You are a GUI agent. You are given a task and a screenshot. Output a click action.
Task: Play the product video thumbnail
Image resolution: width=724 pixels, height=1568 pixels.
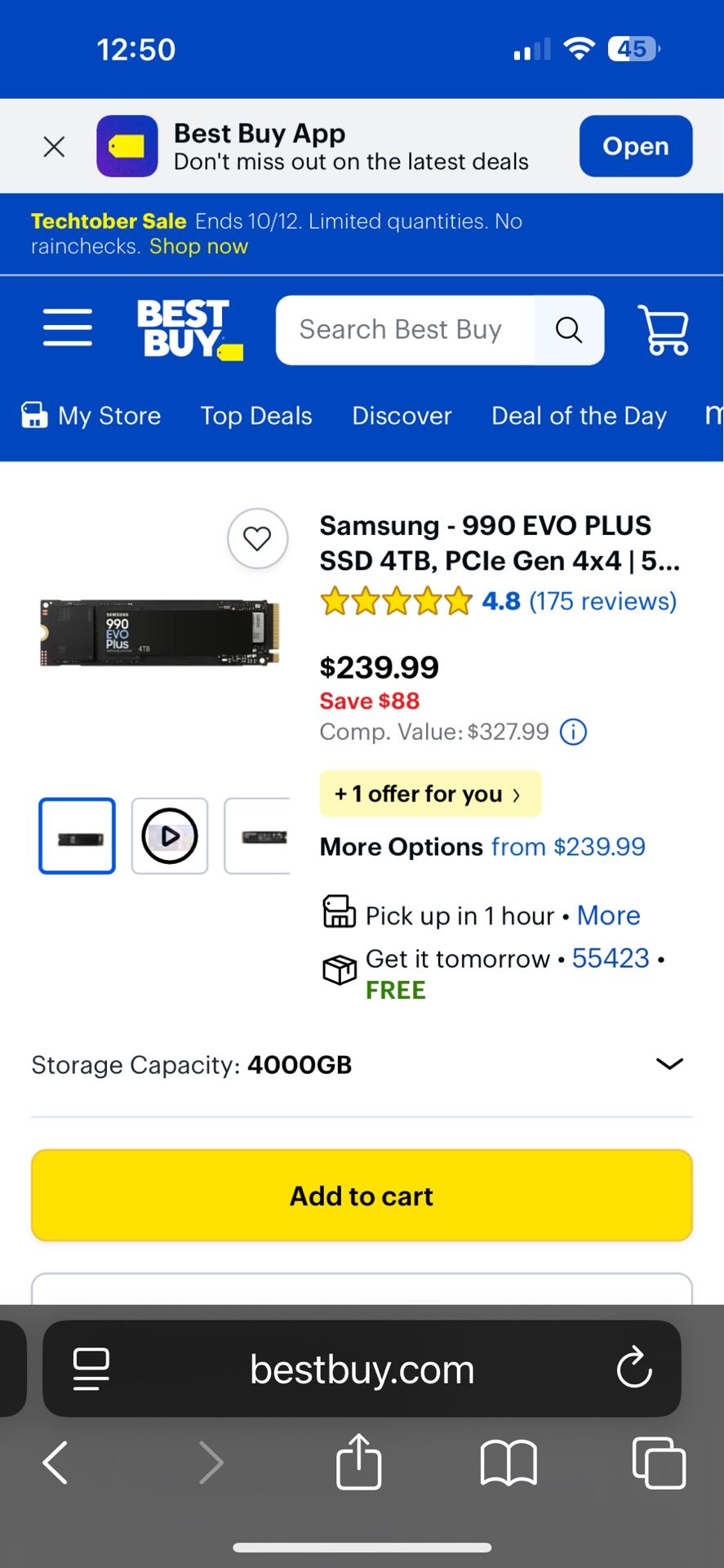click(170, 836)
